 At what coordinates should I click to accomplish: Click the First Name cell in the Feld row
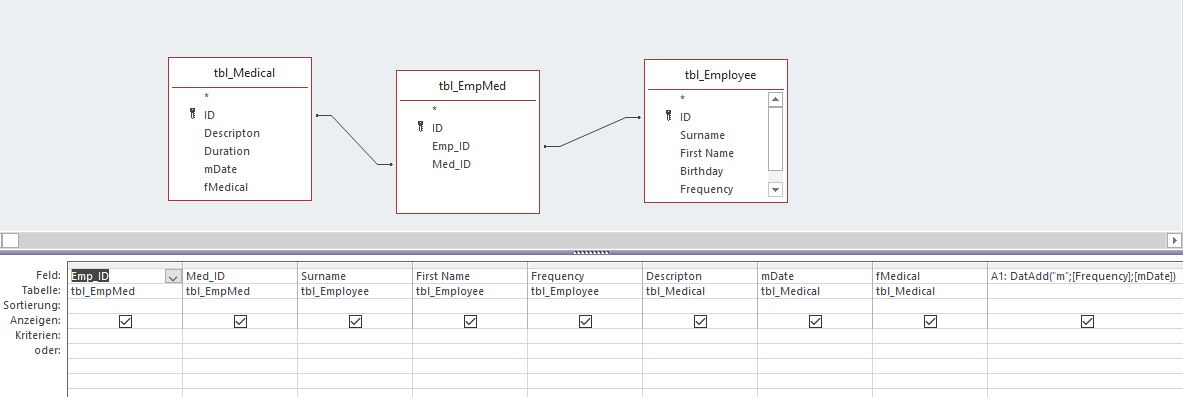pos(470,276)
